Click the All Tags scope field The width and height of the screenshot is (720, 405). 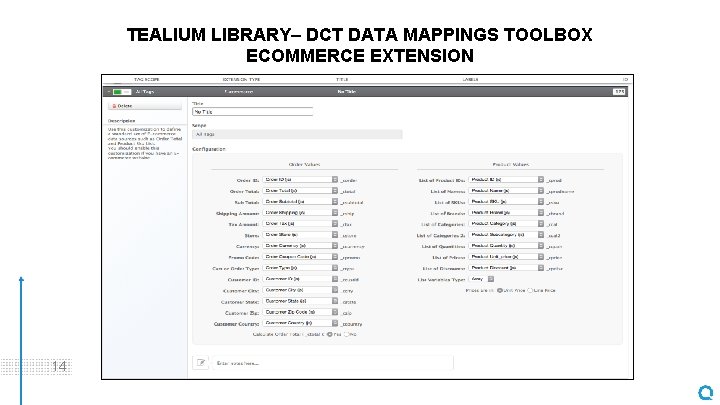(x=297, y=134)
